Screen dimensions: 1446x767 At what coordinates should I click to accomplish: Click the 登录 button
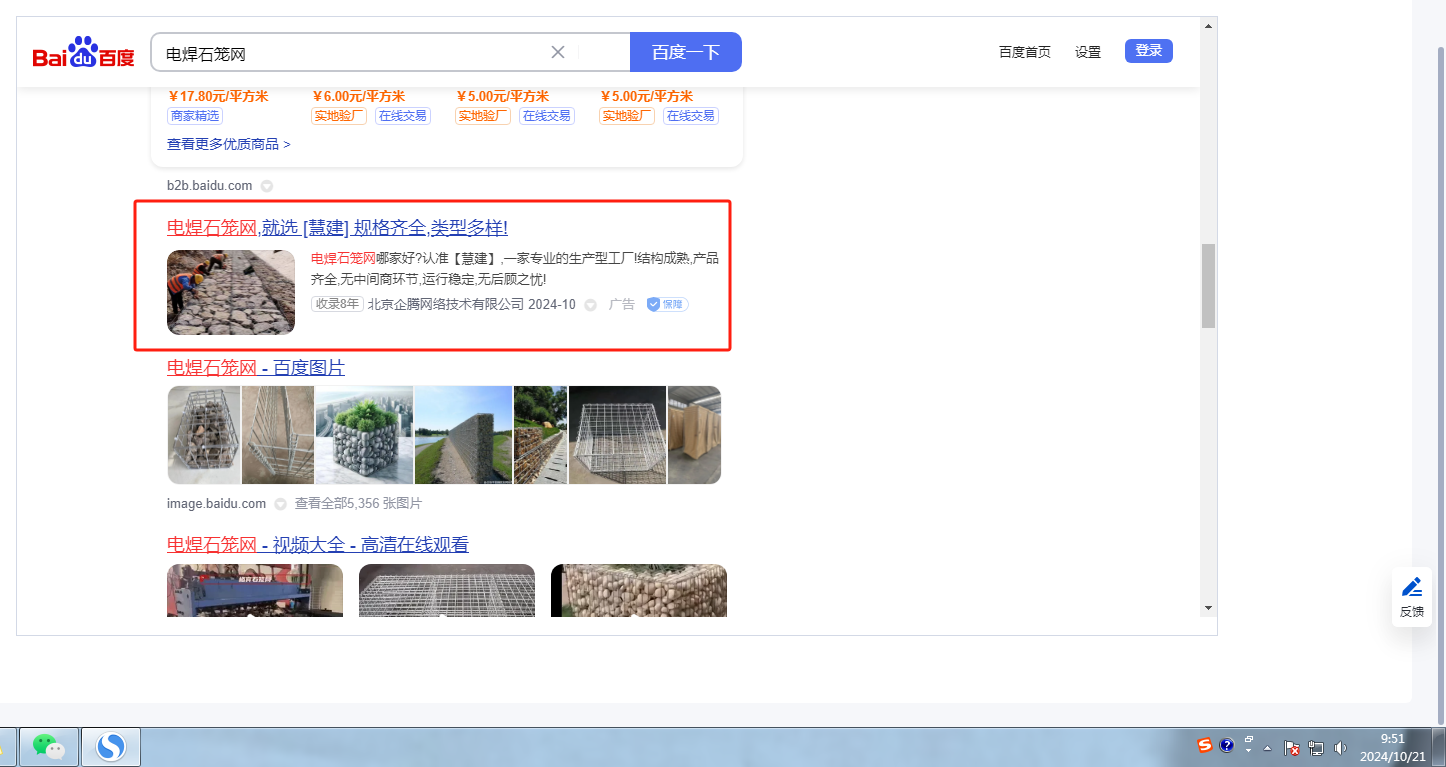(1149, 51)
